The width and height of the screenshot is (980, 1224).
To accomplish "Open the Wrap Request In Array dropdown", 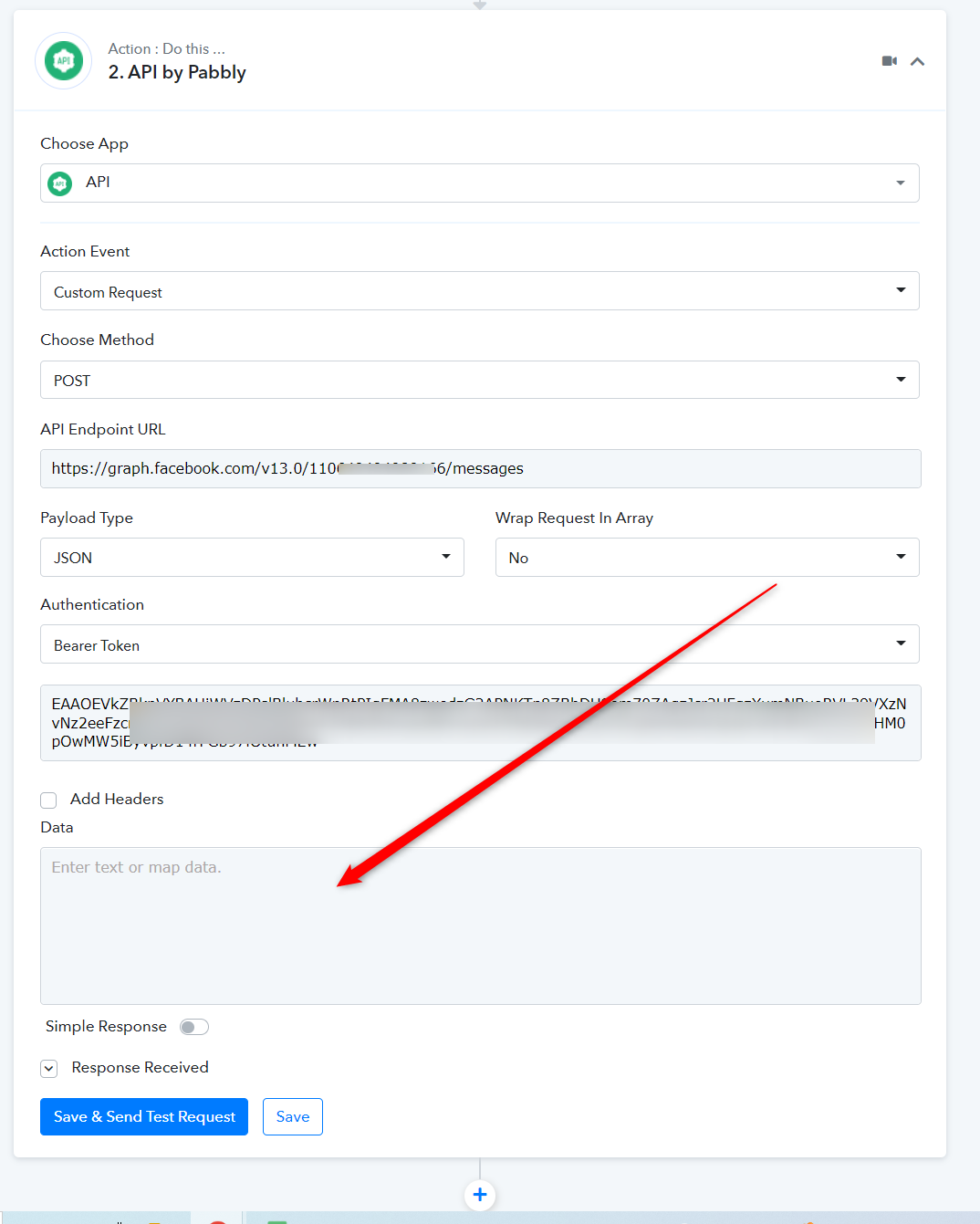I will coord(707,557).
